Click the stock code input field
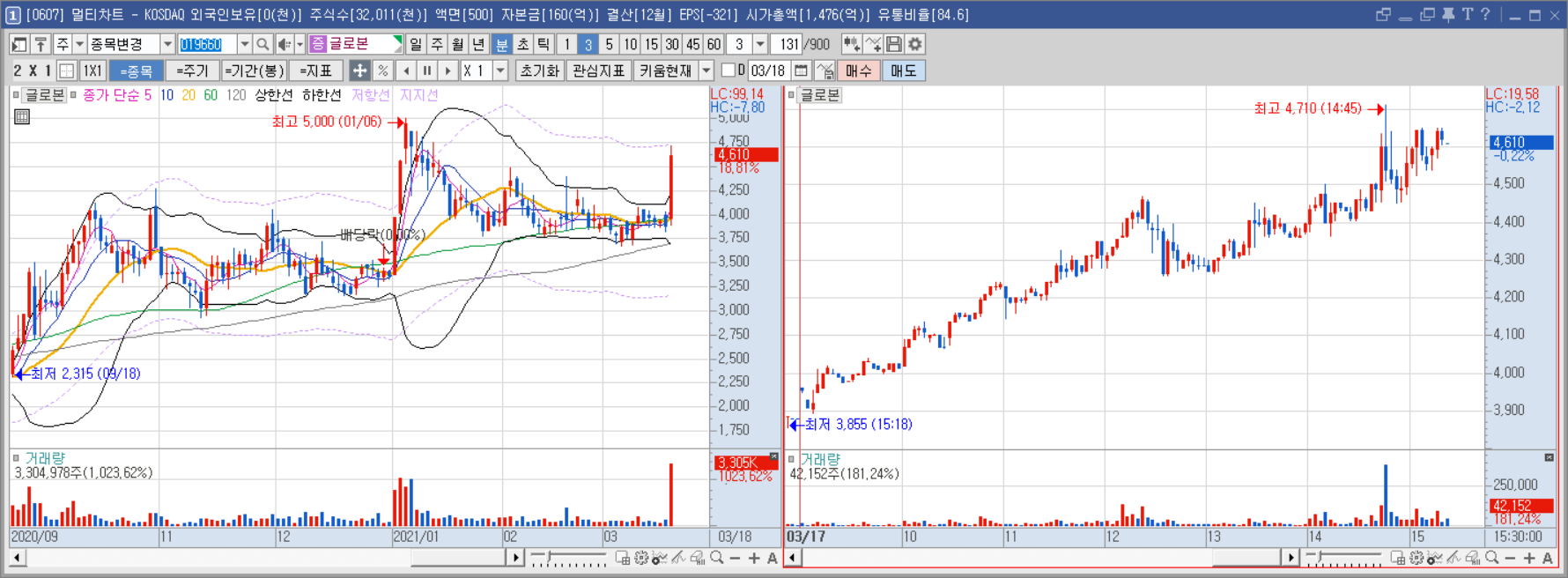The height and width of the screenshot is (578, 1568). pyautogui.click(x=207, y=44)
